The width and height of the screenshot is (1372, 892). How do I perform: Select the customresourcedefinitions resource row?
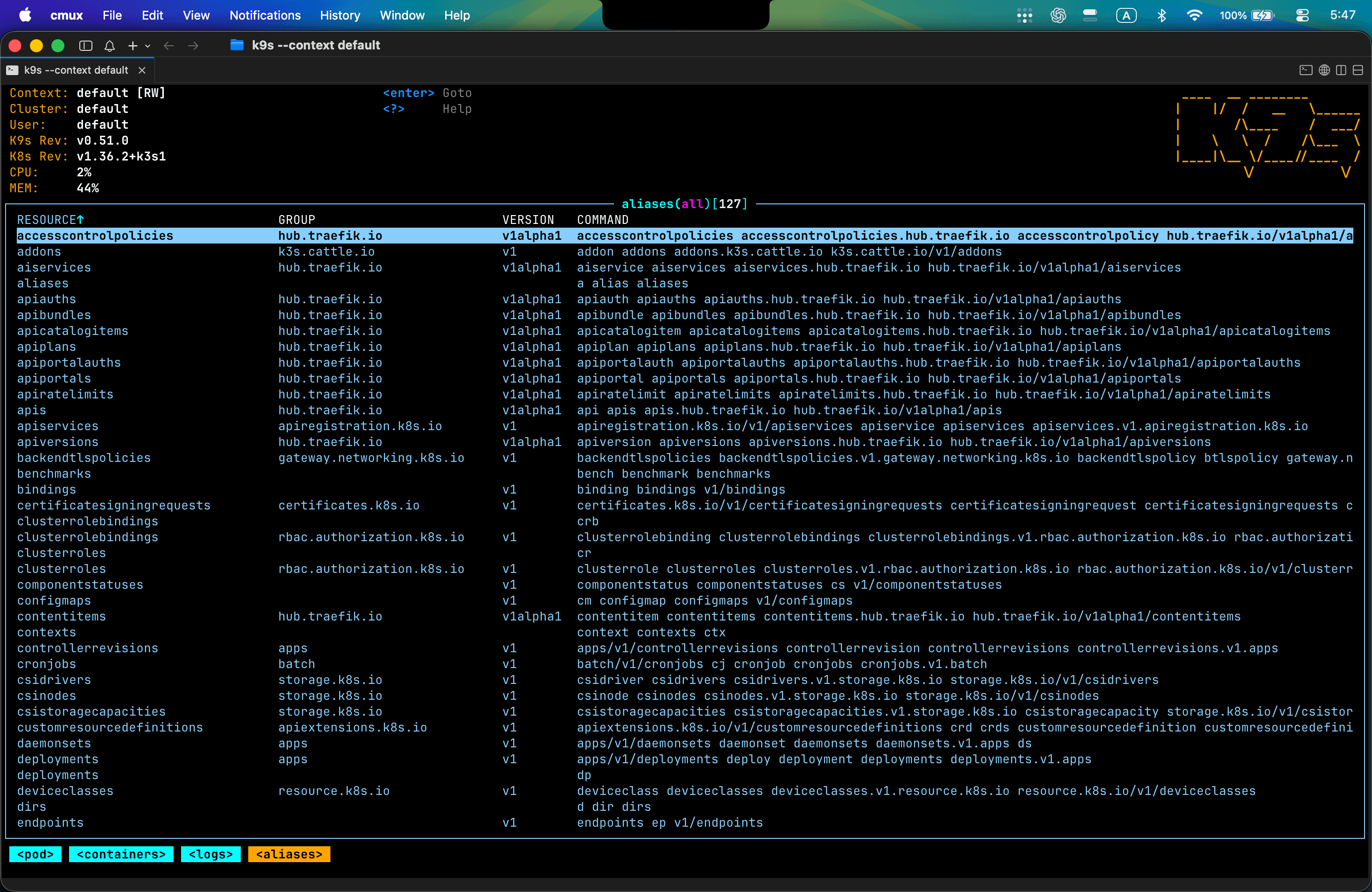point(685,727)
